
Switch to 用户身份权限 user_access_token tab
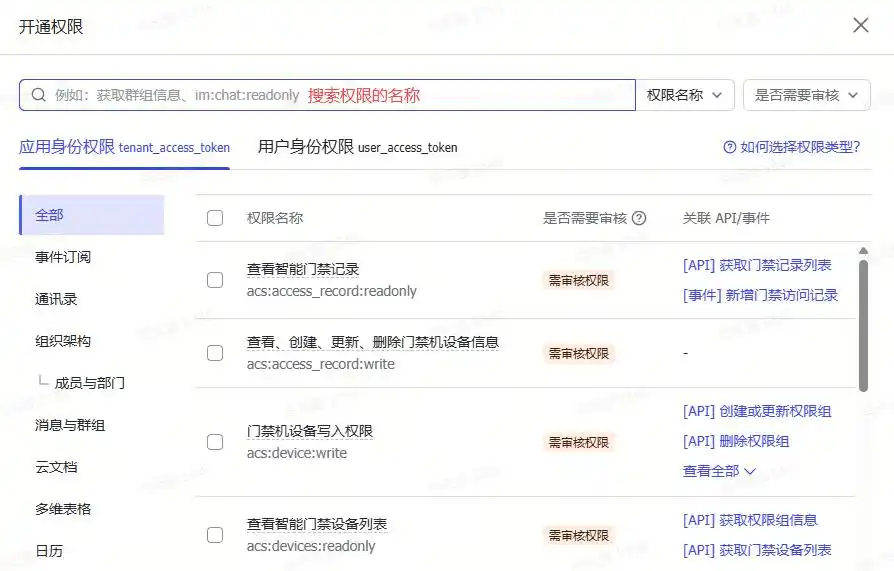click(357, 147)
